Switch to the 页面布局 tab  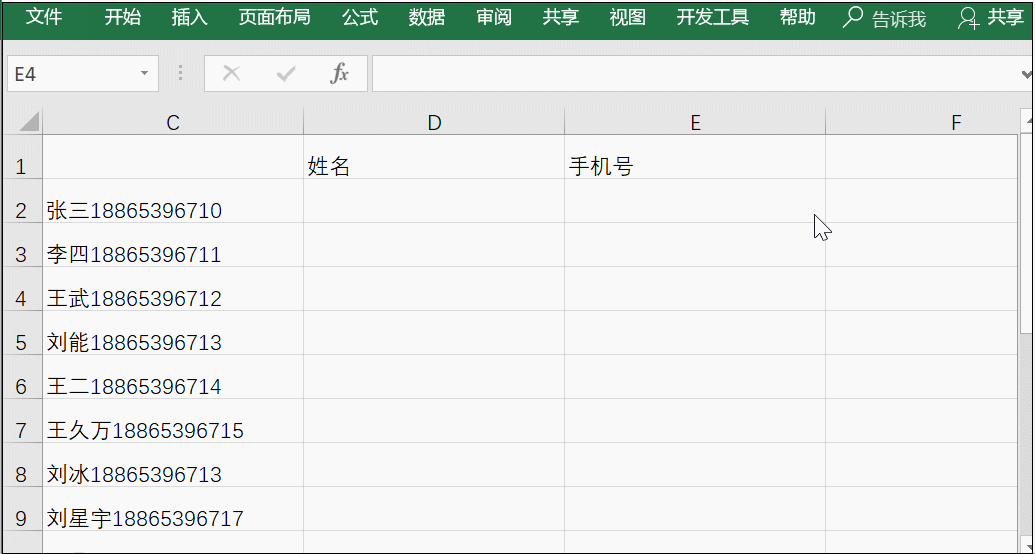[x=275, y=17]
